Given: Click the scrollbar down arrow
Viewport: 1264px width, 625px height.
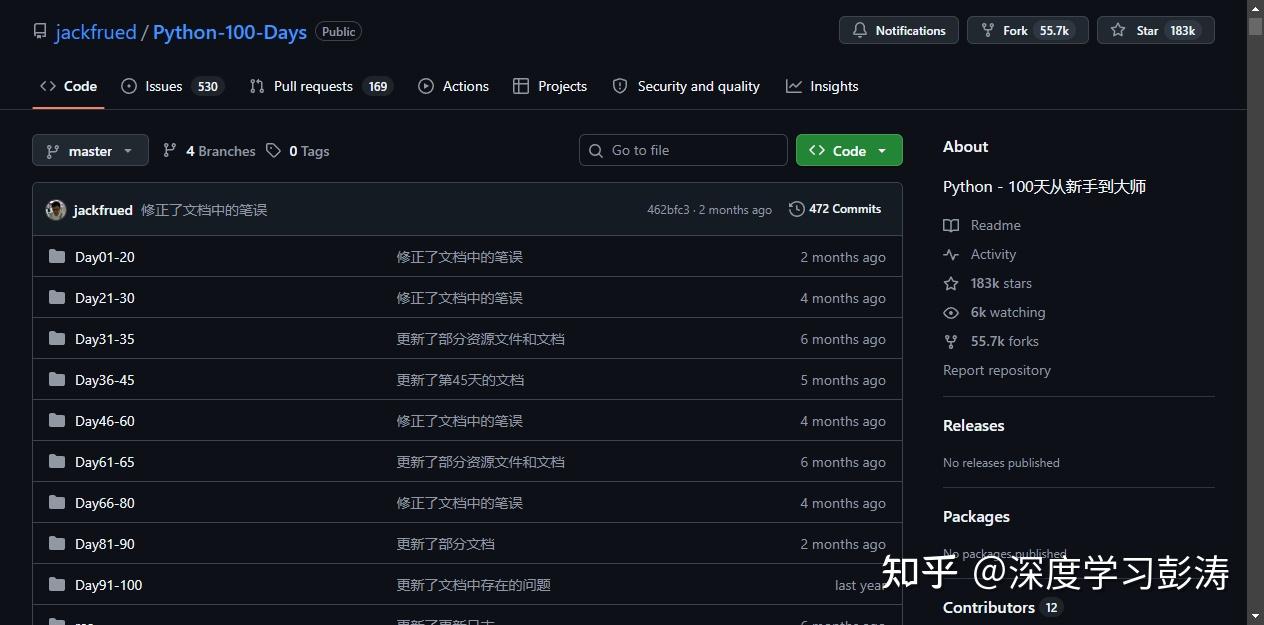Looking at the screenshot, I should coord(1256,616).
